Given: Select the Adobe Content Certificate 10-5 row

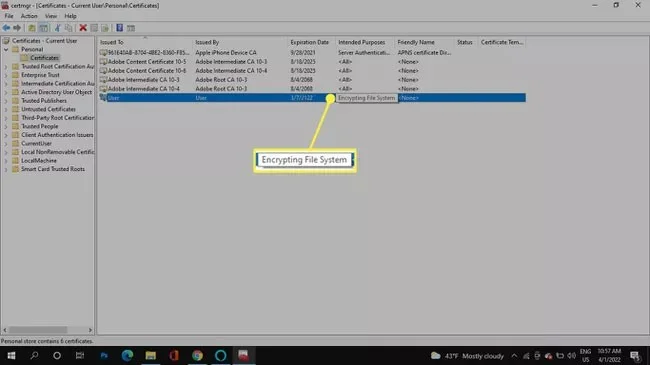Looking at the screenshot, I should 312,62.
